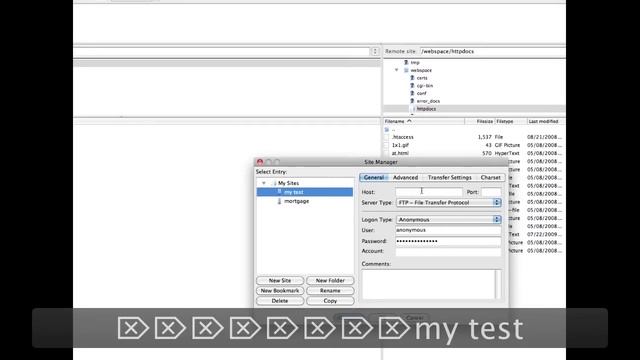Select the cgi-bin folder name in remote tree
Viewport: 640px width, 360px height.
424,86
